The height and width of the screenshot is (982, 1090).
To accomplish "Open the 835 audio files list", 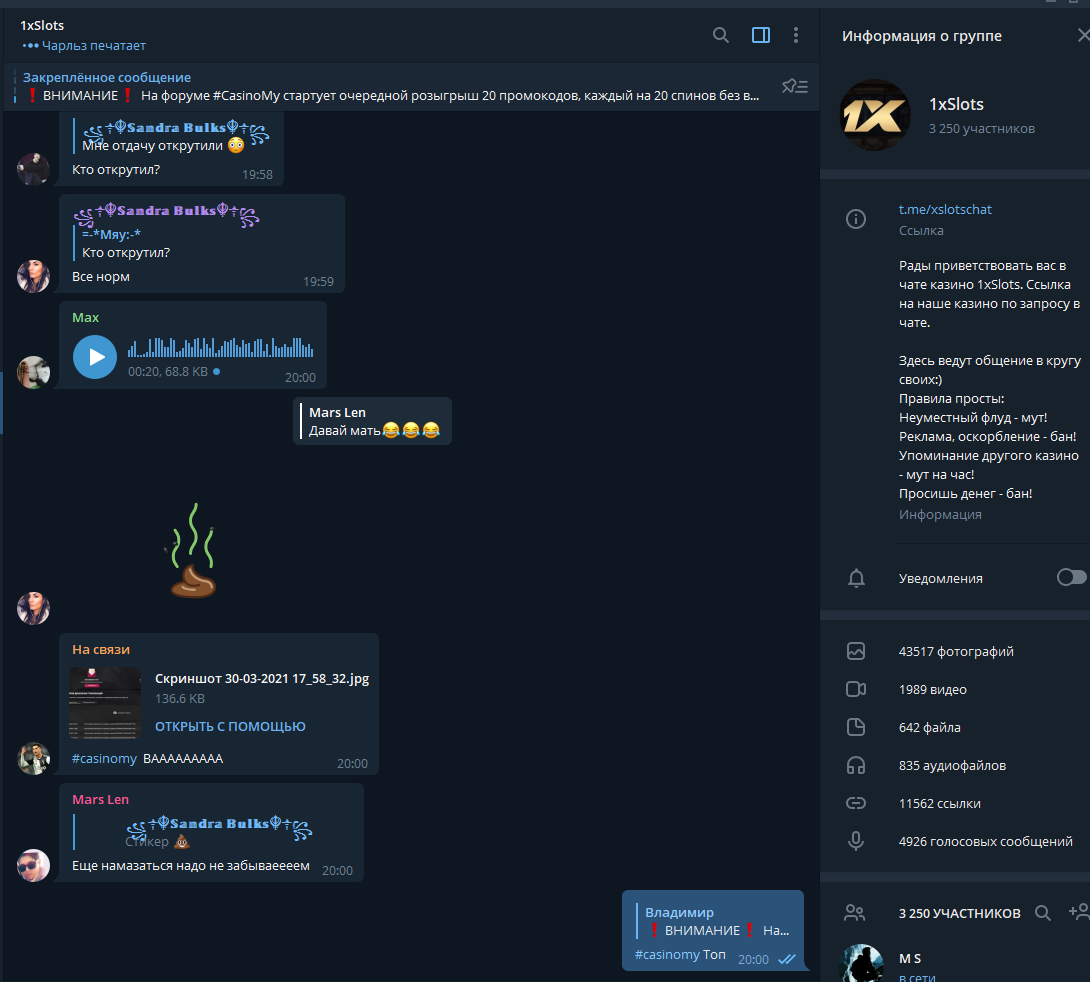I will coord(955,765).
